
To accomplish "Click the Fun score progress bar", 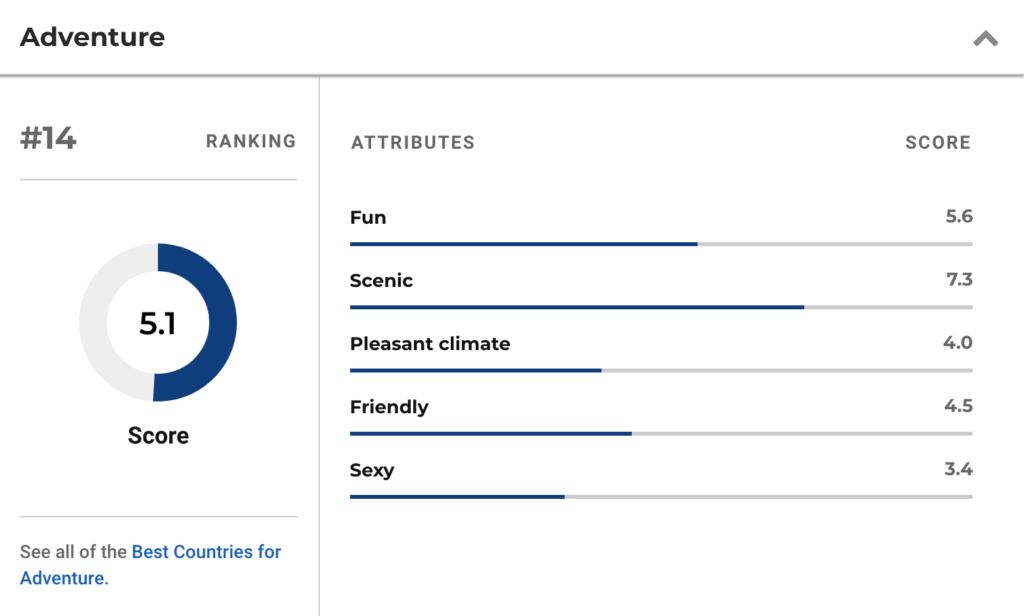I will click(661, 244).
